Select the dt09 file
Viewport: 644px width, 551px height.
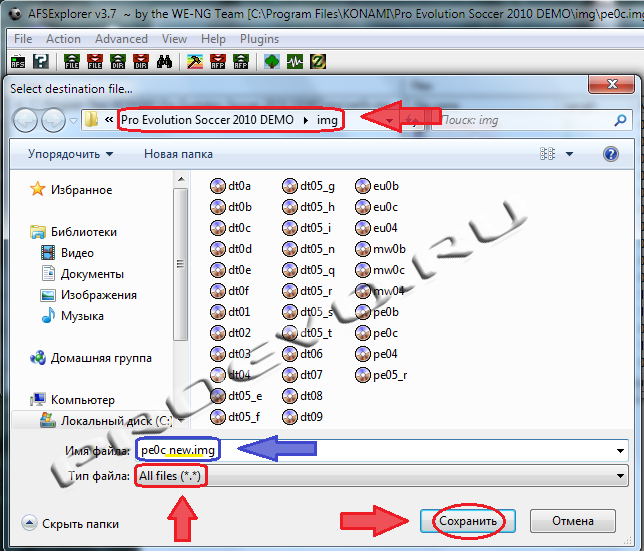tap(303, 417)
